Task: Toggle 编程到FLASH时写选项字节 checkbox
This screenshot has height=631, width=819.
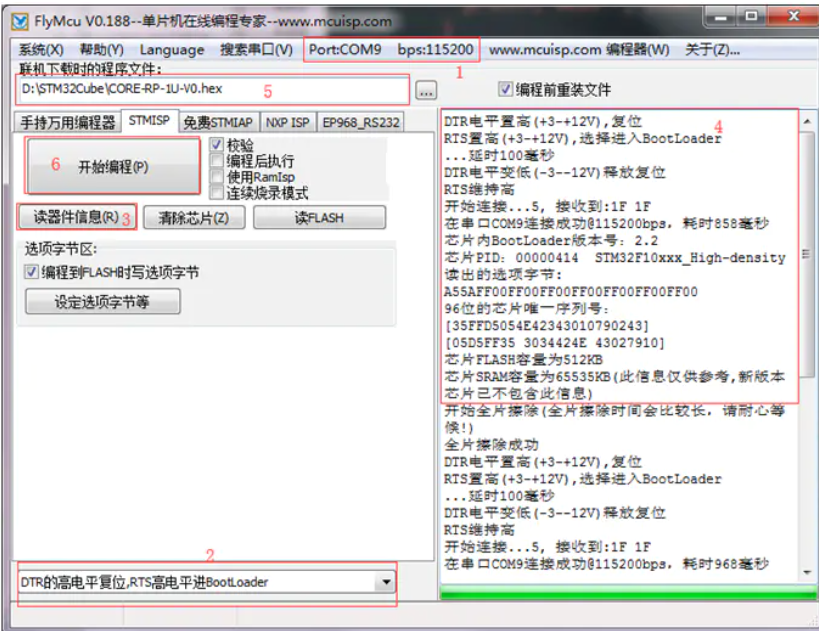Action: pyautogui.click(x=31, y=272)
